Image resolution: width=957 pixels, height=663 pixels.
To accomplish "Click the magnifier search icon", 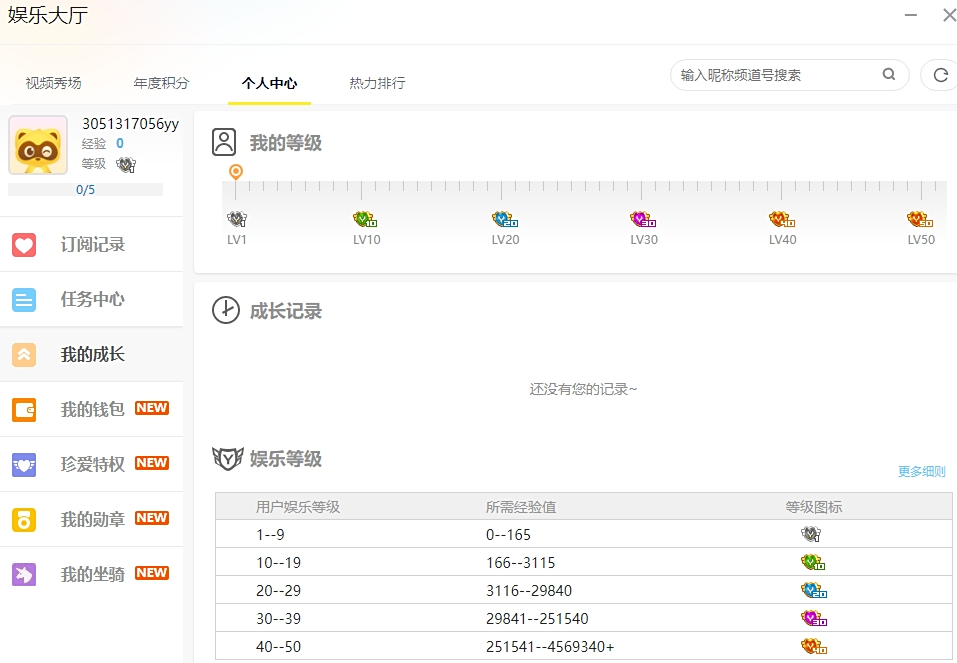I will click(888, 75).
